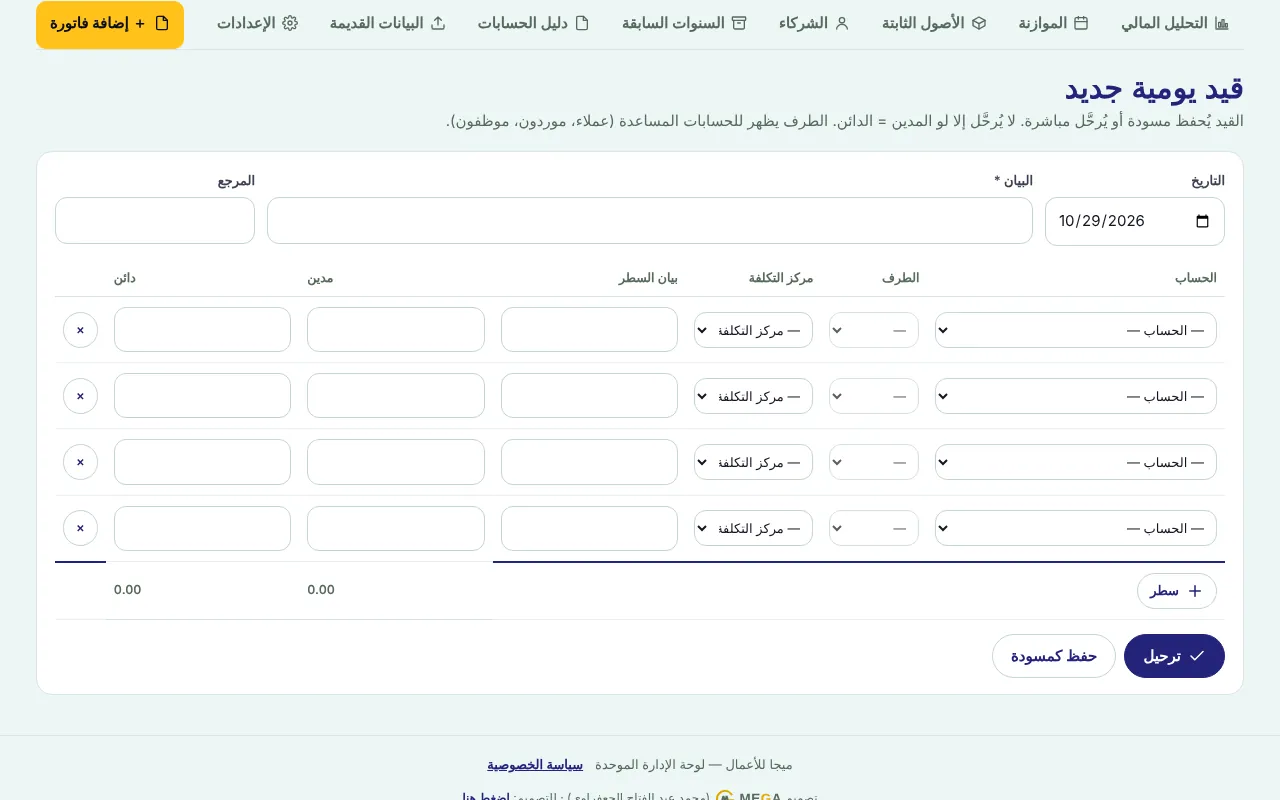Remove the first journal line with ×
Viewport: 1280px width, 800px height.
(80, 330)
